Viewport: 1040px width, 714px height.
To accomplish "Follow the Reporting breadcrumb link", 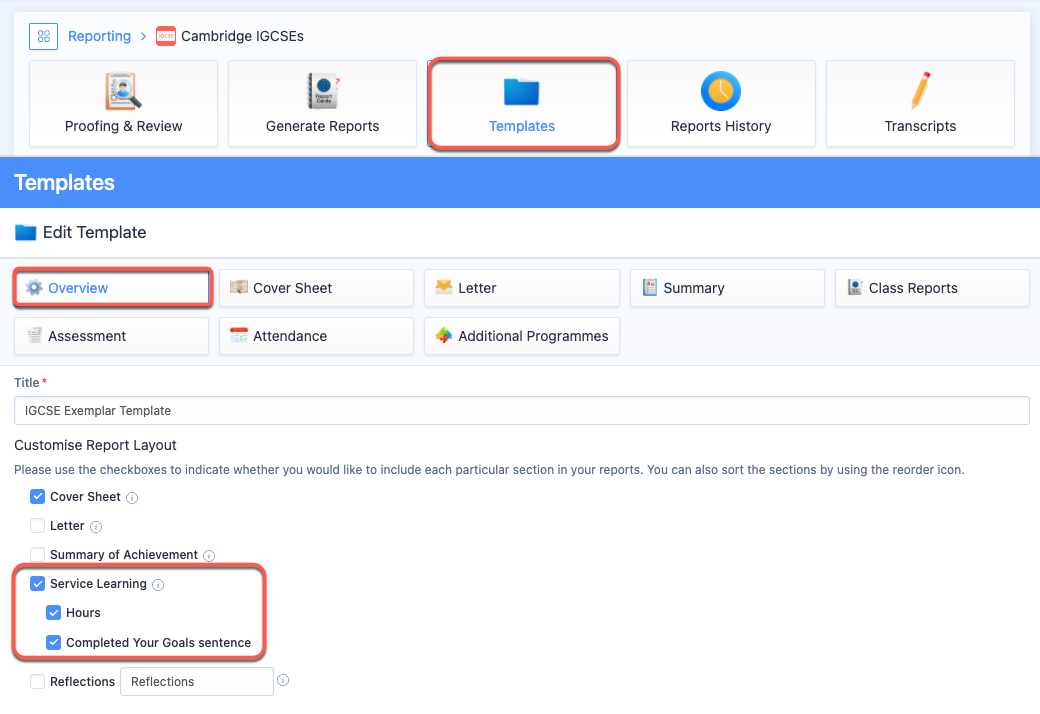I will point(99,37).
